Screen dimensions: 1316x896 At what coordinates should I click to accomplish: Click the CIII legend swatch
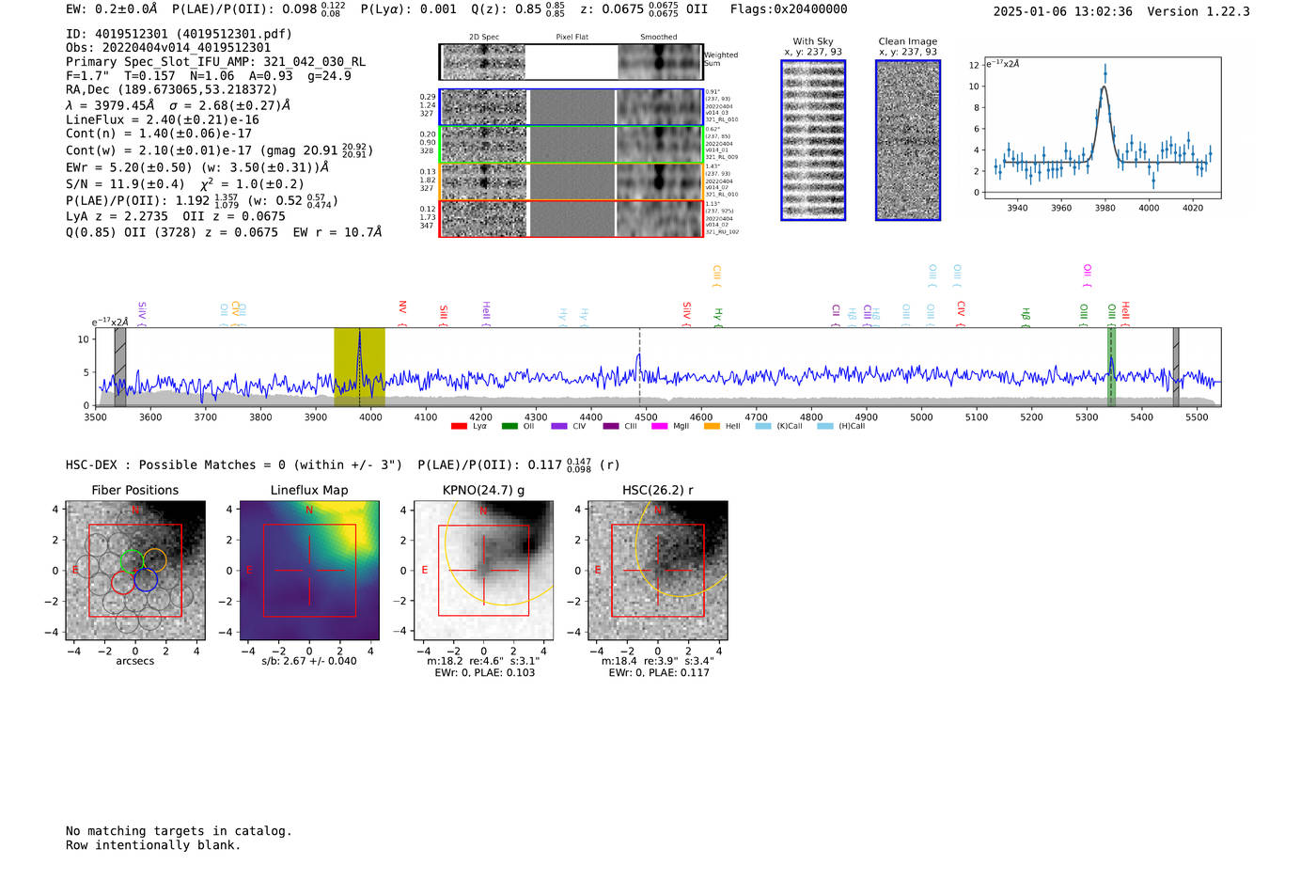(x=611, y=426)
